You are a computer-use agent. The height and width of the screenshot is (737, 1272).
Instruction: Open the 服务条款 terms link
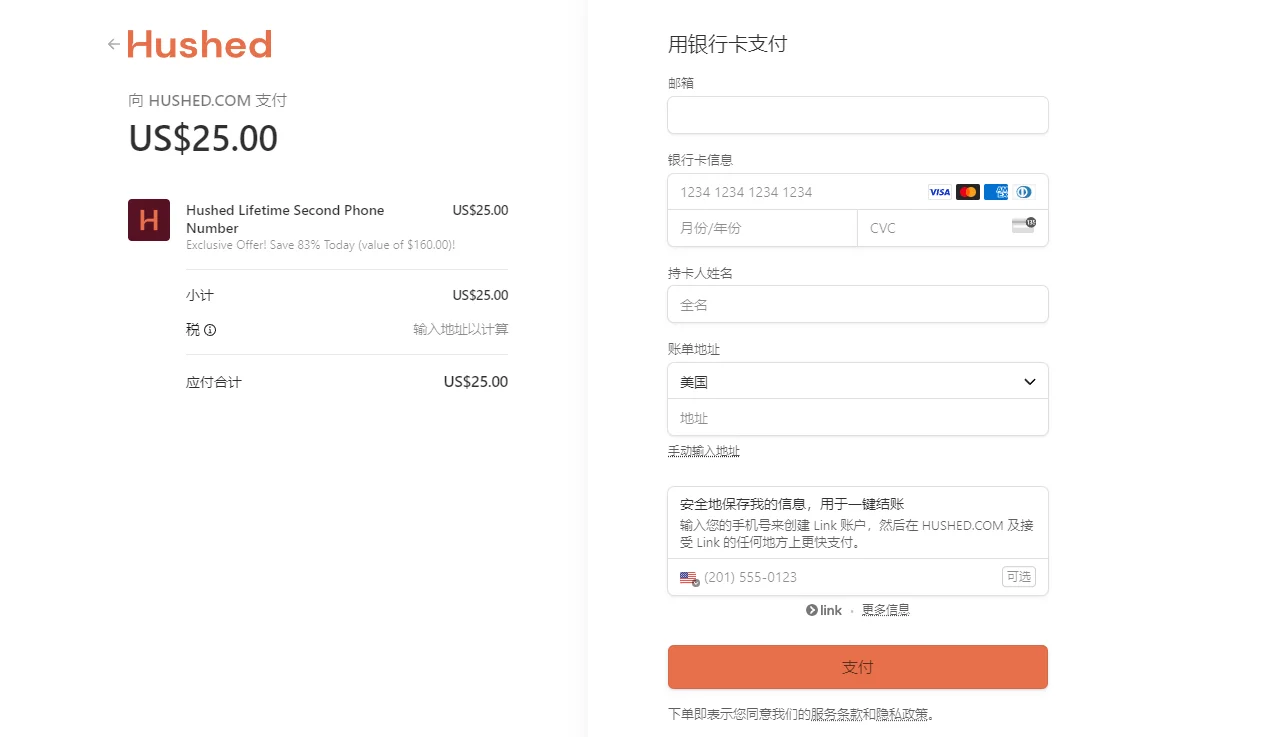836,715
